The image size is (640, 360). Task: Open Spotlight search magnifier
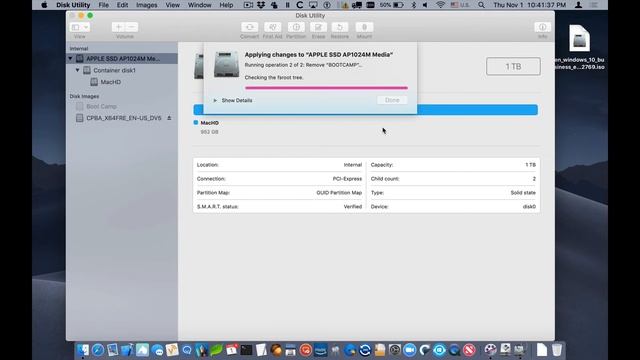482,5
